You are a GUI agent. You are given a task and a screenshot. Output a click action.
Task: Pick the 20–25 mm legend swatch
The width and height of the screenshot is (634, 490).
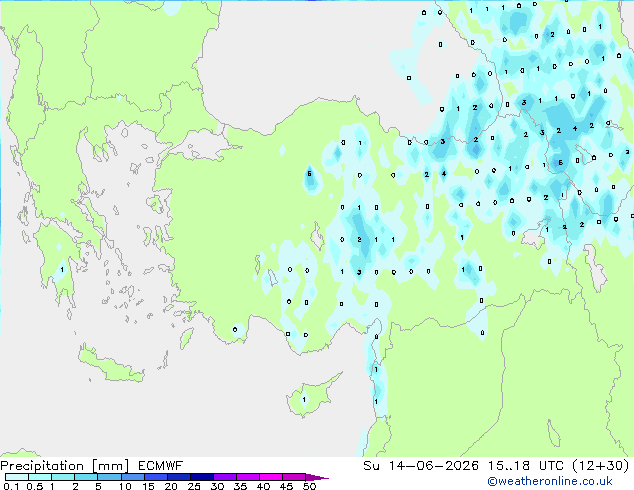[x=178, y=477]
